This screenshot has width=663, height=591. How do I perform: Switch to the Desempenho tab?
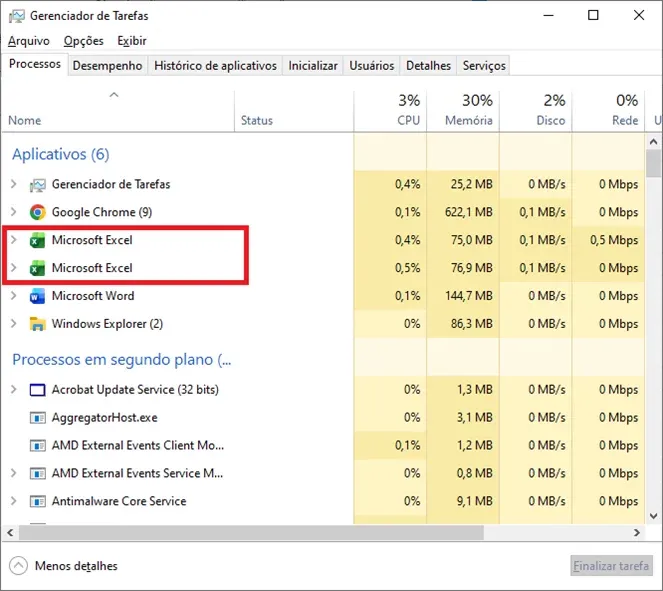107,66
